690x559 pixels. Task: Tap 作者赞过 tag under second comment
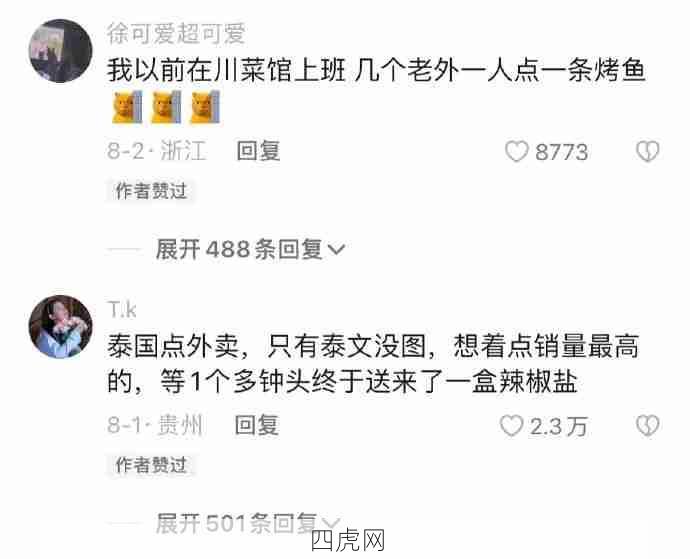[151, 465]
